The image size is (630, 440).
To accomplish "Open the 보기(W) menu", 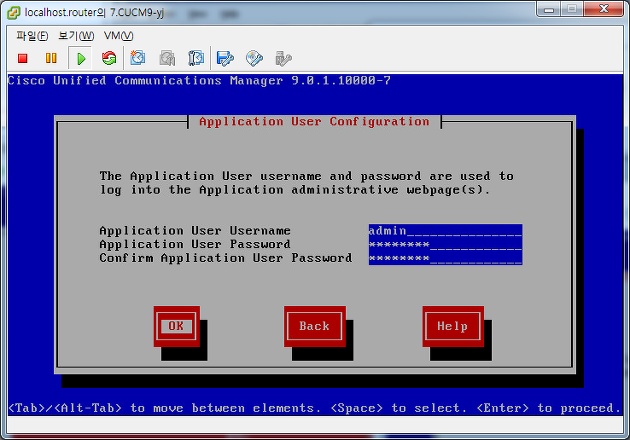I will pyautogui.click(x=76, y=36).
